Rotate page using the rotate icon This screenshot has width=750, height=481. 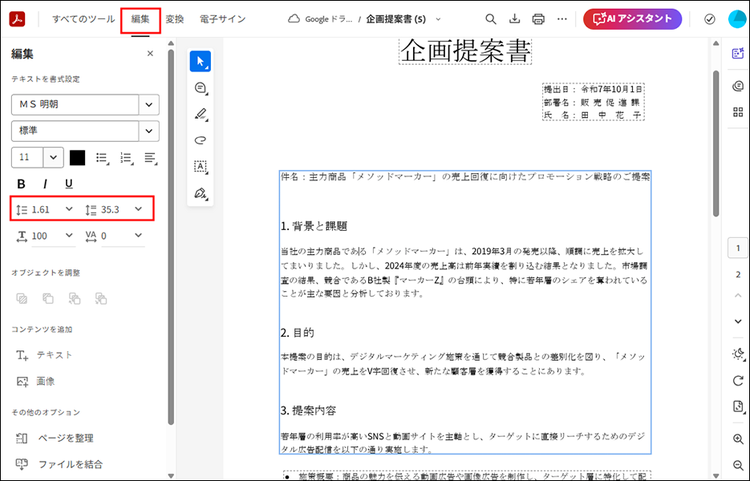click(x=738, y=380)
